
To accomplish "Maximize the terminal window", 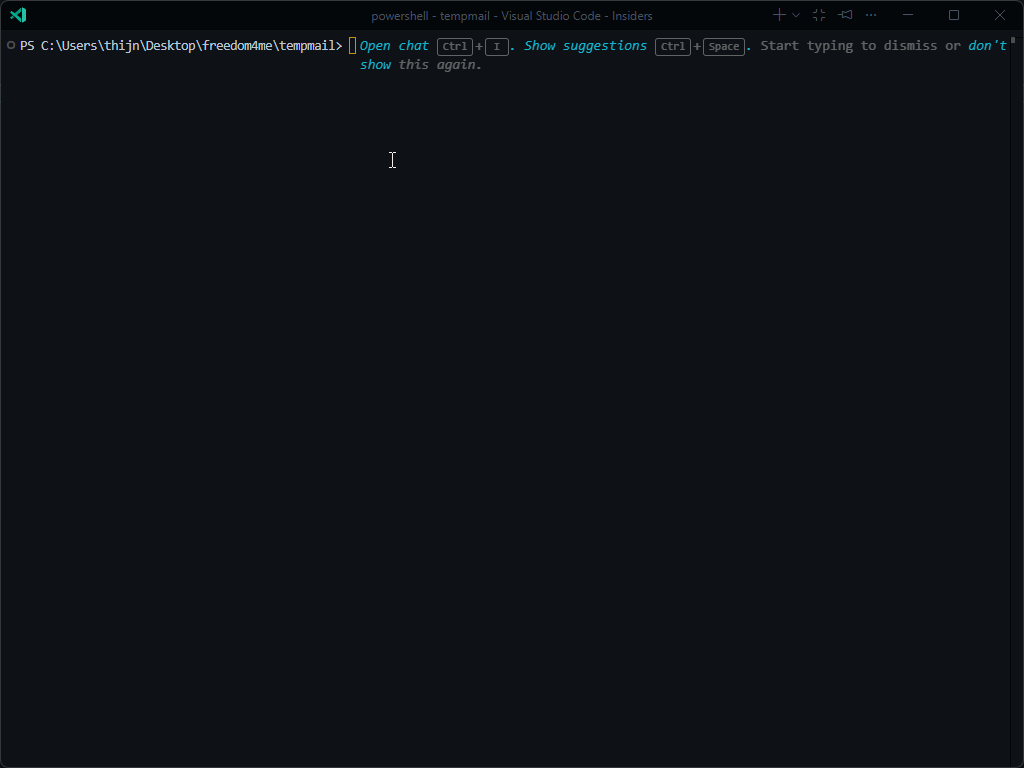I will tap(954, 15).
